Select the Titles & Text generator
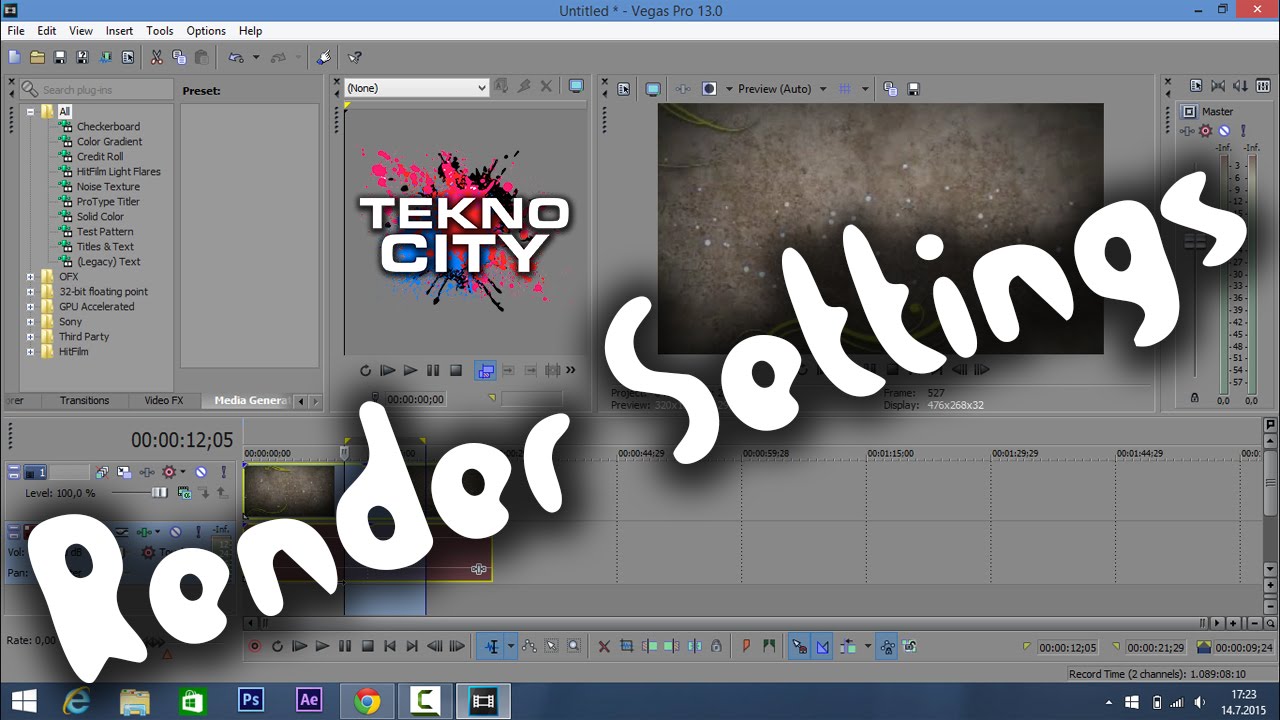Image resolution: width=1280 pixels, height=720 pixels. click(x=105, y=247)
